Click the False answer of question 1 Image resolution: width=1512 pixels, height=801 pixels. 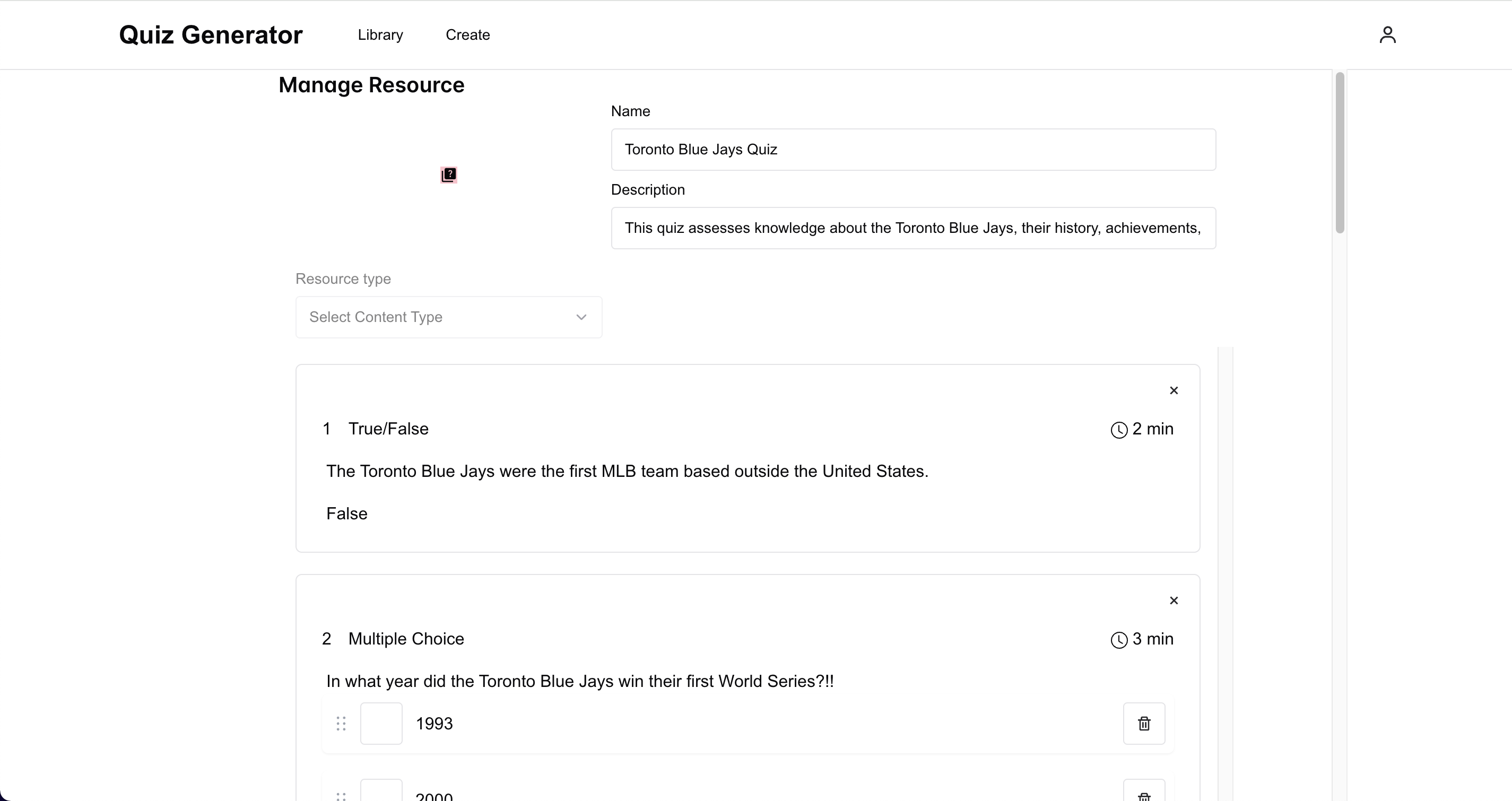point(347,513)
